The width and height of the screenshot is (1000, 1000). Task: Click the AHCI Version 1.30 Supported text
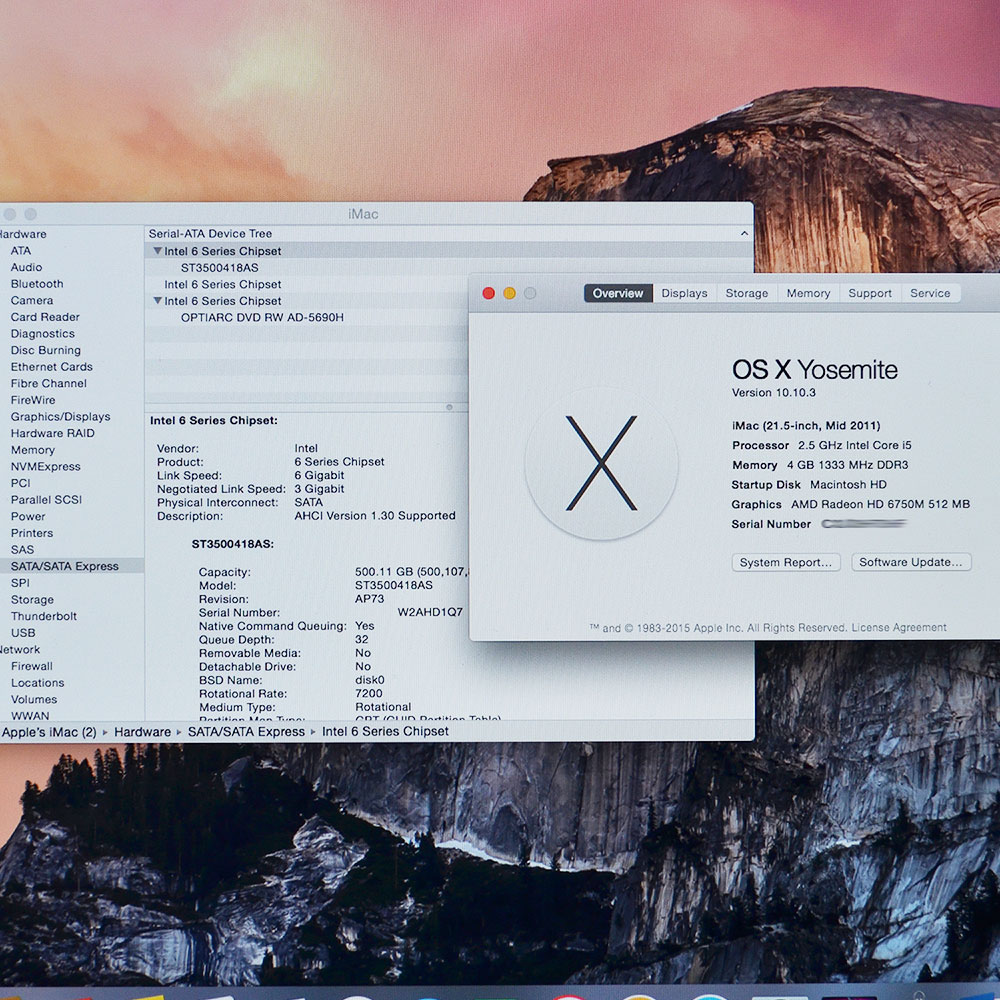pyautogui.click(x=375, y=515)
